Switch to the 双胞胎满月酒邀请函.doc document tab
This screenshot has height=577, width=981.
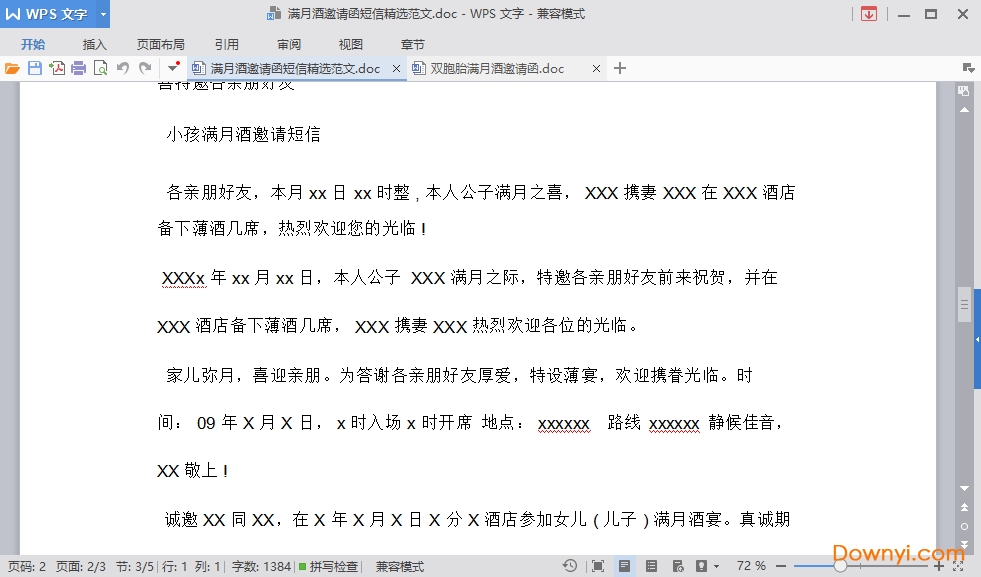(x=496, y=68)
